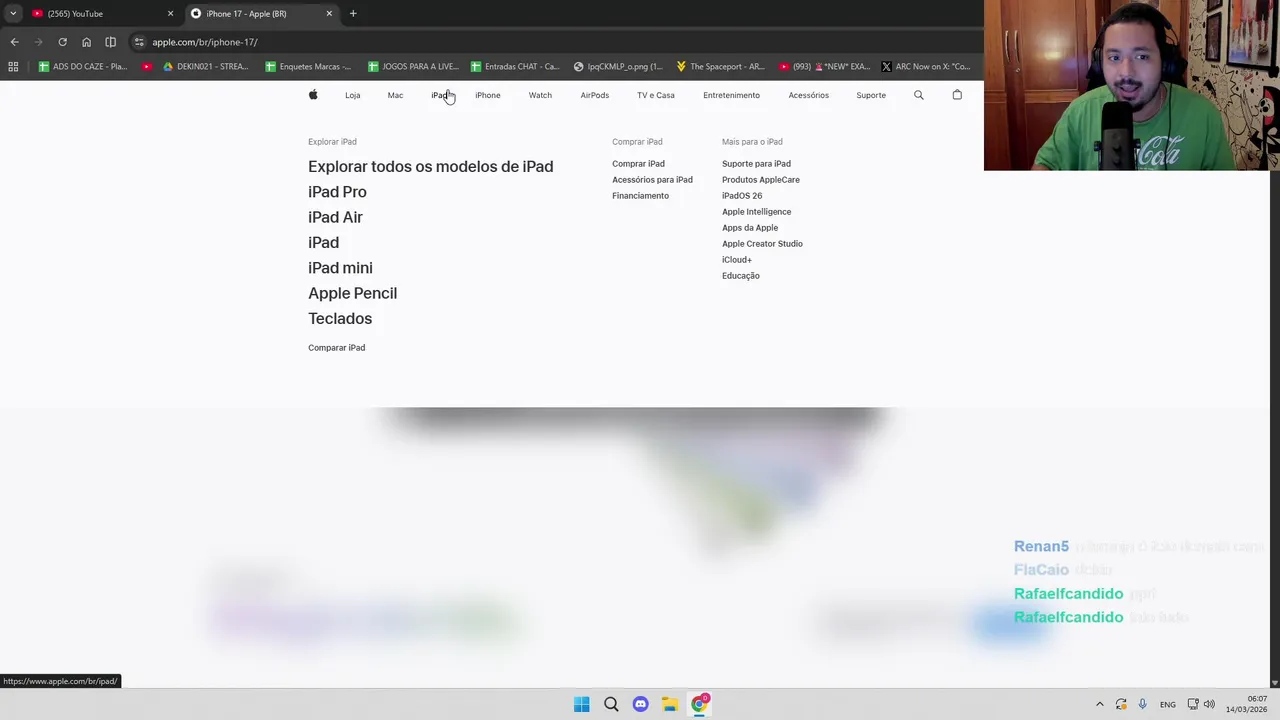Open the browser side panel icon
This screenshot has width=1280, height=720.
(x=110, y=42)
